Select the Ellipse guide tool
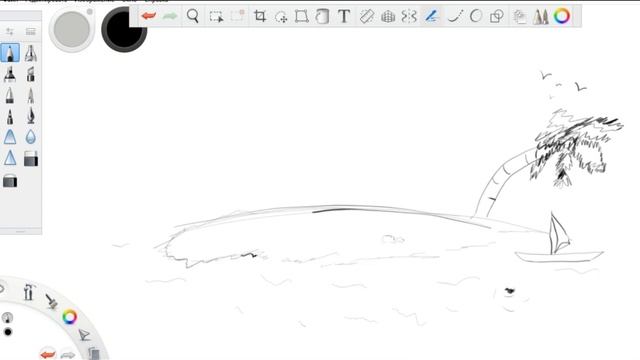The width and height of the screenshot is (640, 360). point(476,16)
